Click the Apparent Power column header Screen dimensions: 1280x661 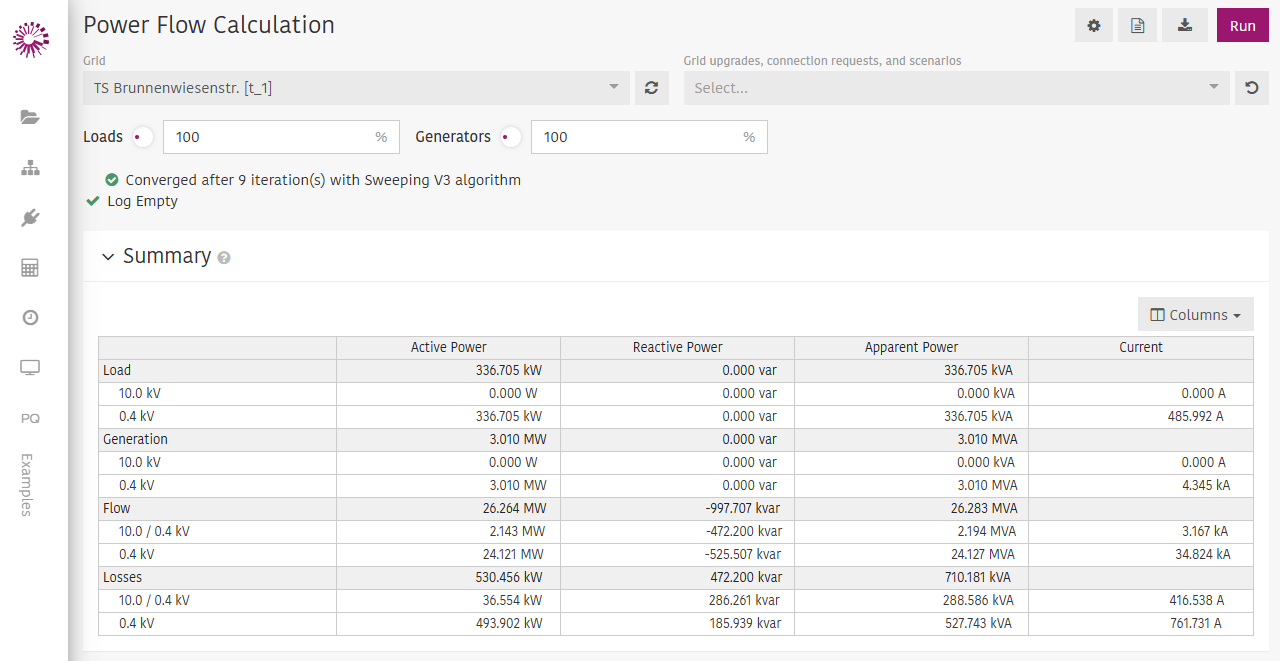[x=911, y=347]
